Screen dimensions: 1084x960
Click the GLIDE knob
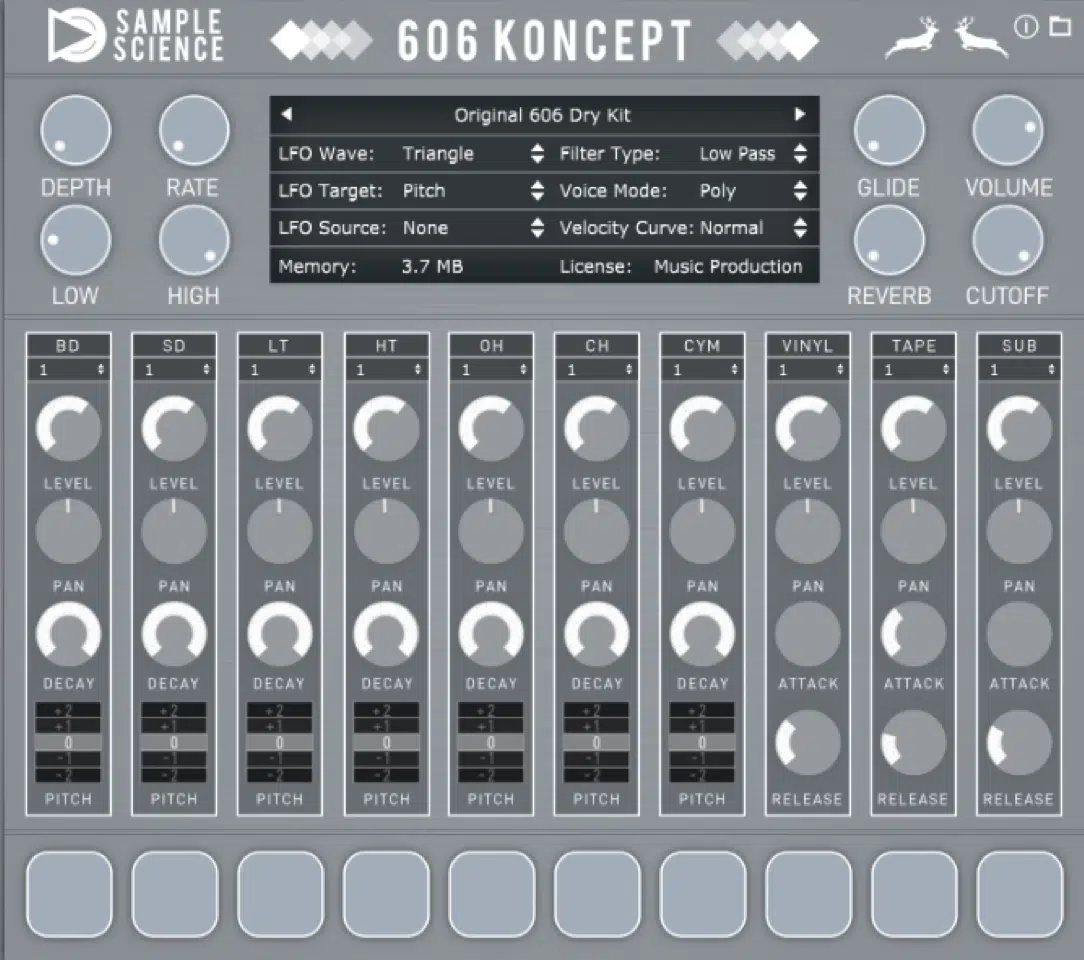(889, 130)
